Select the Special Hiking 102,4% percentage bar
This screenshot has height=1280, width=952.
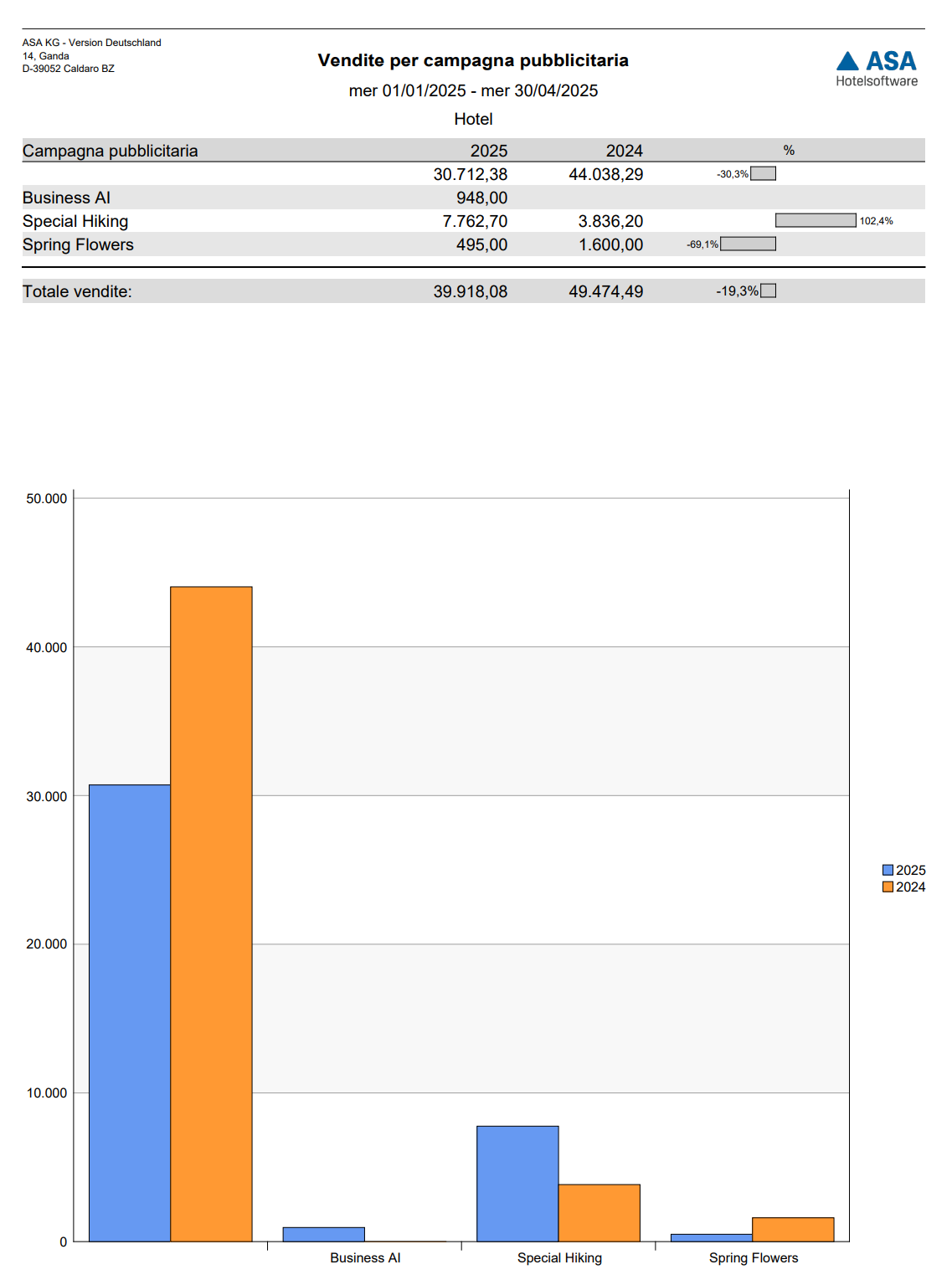[x=815, y=220]
